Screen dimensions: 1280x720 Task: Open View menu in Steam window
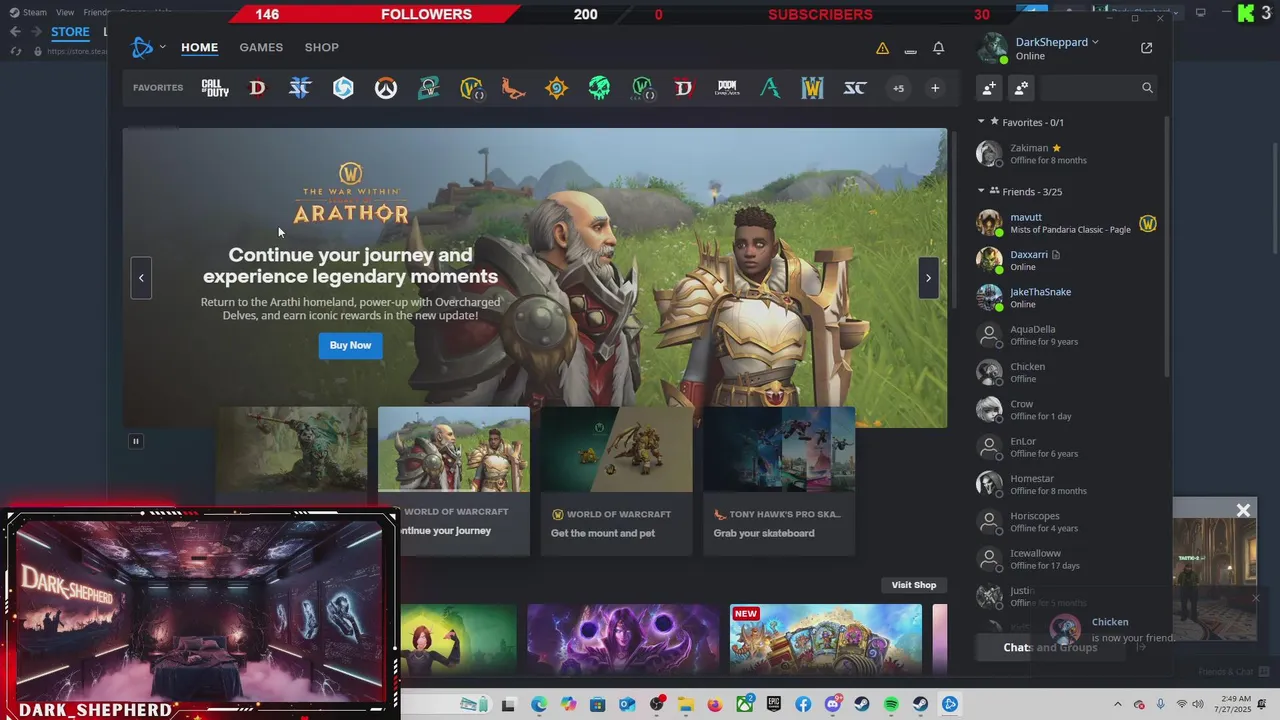pyautogui.click(x=65, y=13)
